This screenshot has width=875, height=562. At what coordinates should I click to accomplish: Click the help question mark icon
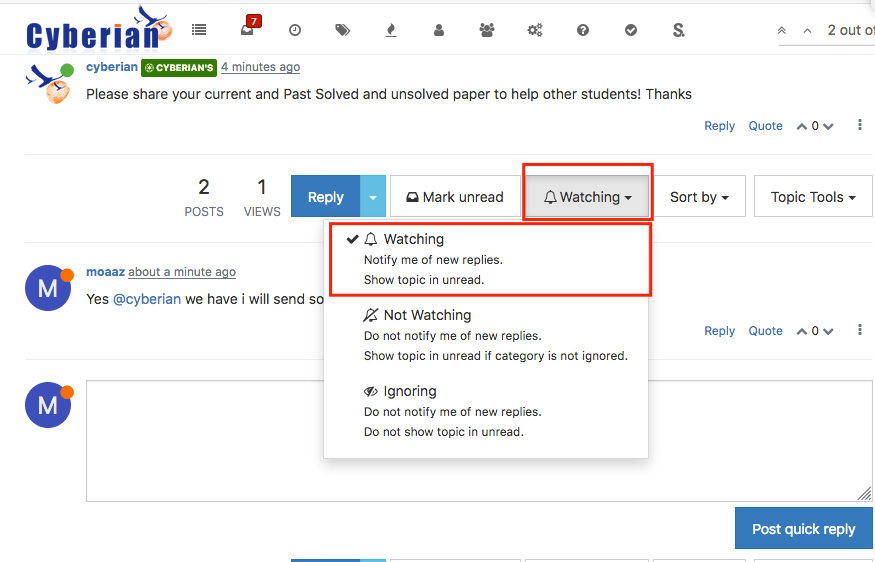point(583,30)
